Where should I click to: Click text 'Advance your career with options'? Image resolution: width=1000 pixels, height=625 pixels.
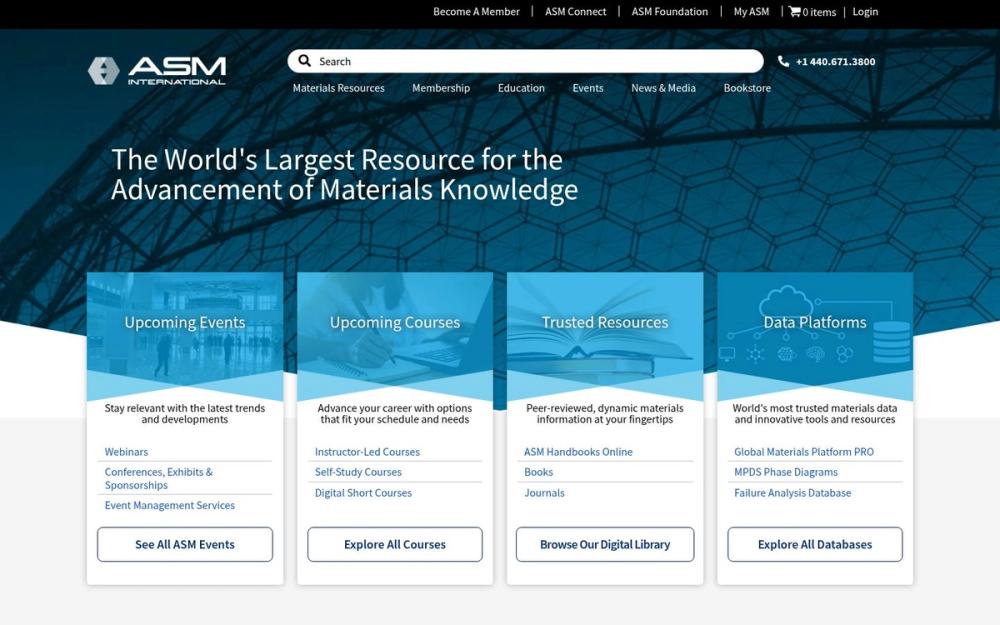pyautogui.click(x=395, y=408)
